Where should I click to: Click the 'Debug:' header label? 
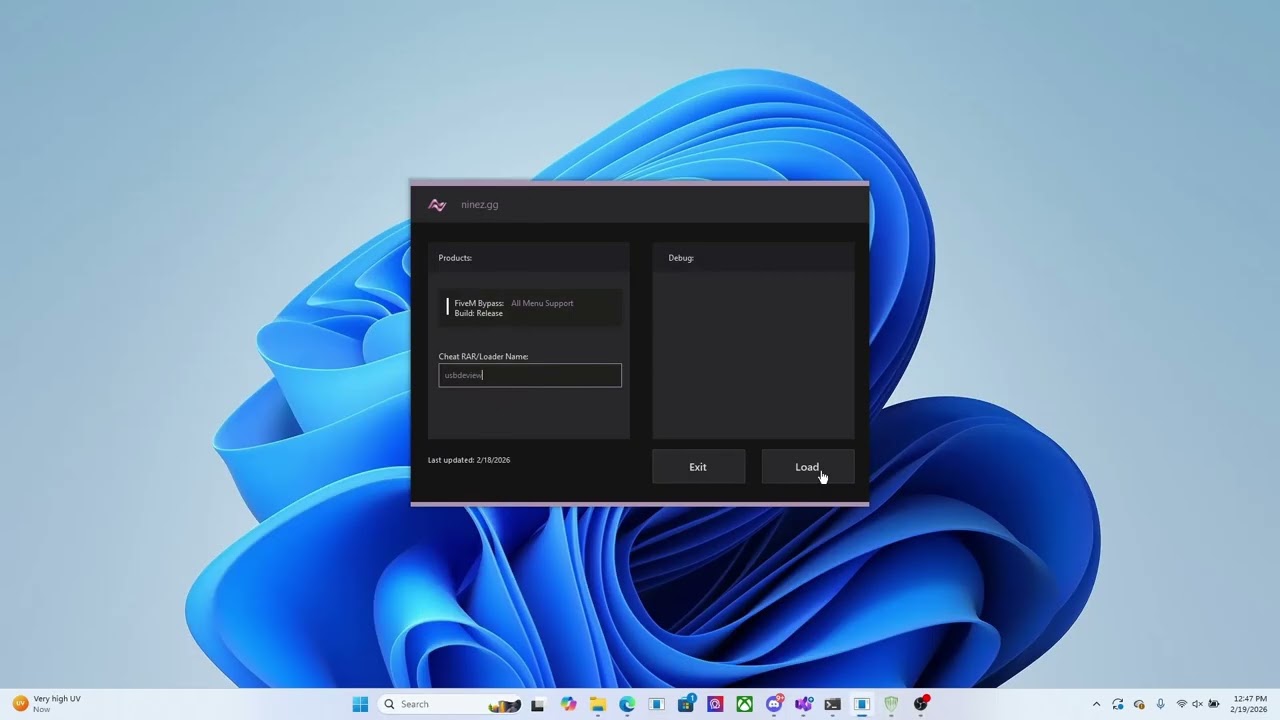[681, 258]
